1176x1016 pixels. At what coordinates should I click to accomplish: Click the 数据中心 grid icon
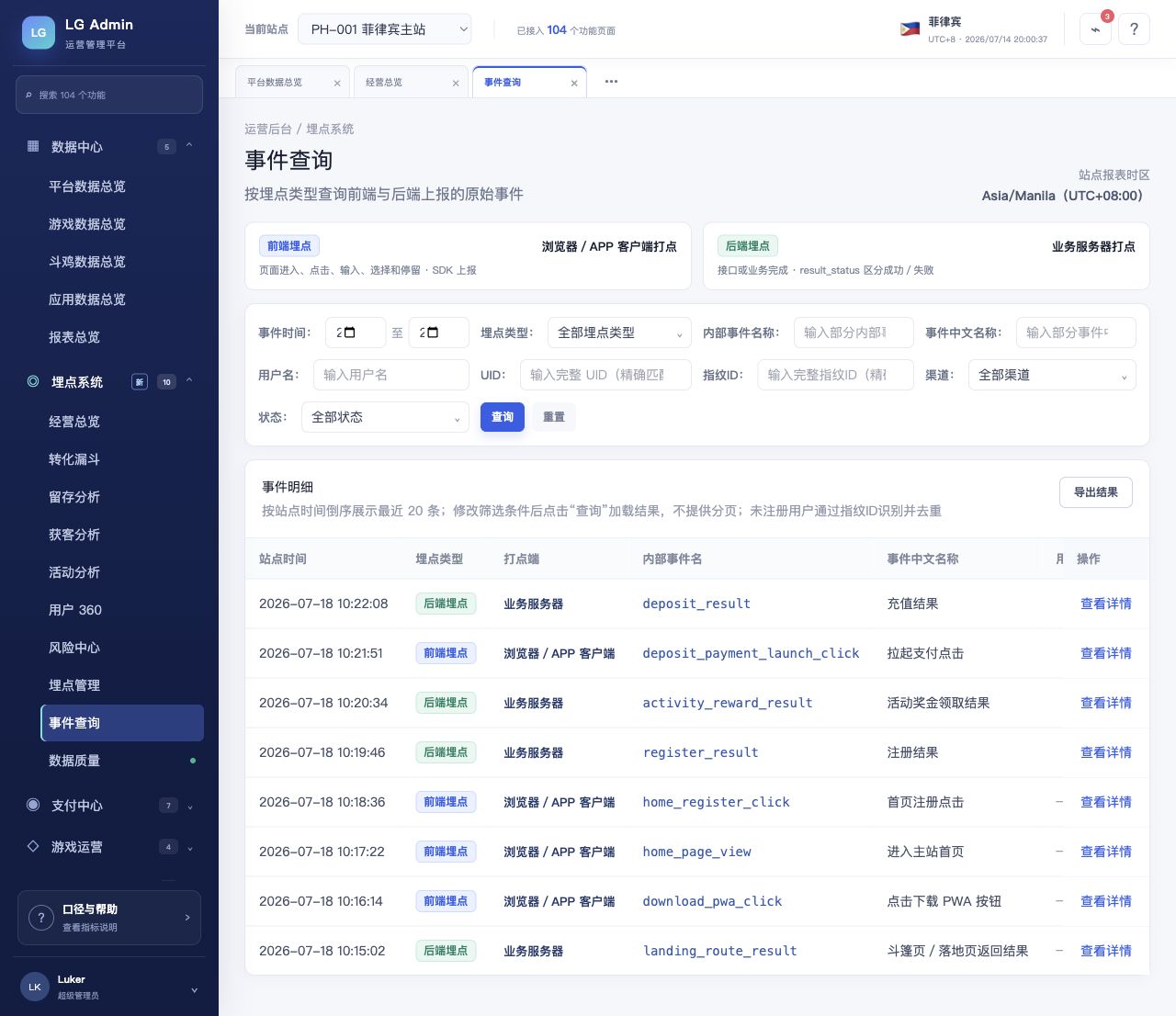click(x=33, y=146)
